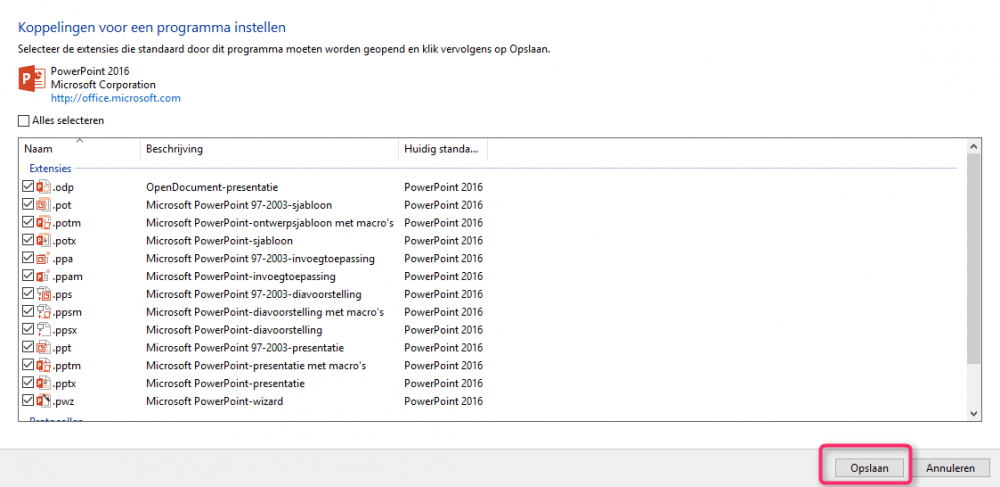Screen dimensions: 1000x487
Task: Click the PowerPoint 2016 application logo
Action: [32, 80]
